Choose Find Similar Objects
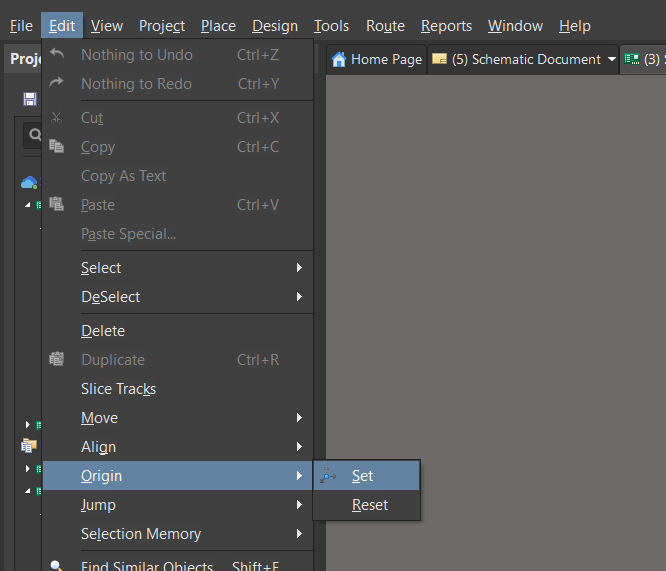666x571 pixels. point(178,564)
